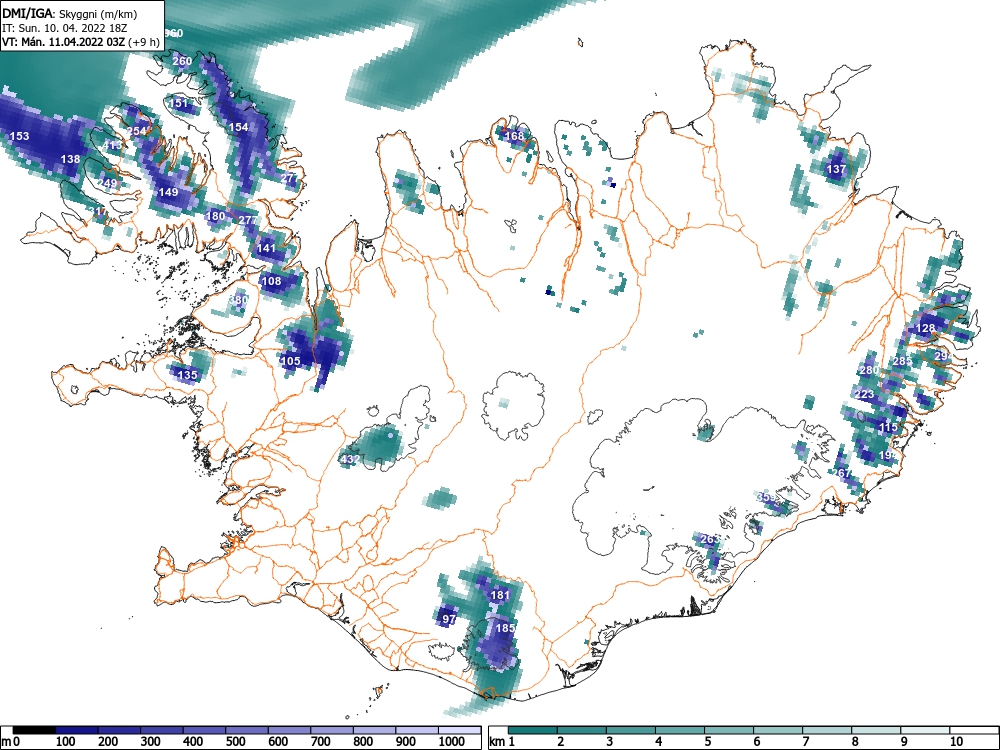Click the '138' visibility label
Image resolution: width=1000 pixels, height=750 pixels.
[70, 159]
